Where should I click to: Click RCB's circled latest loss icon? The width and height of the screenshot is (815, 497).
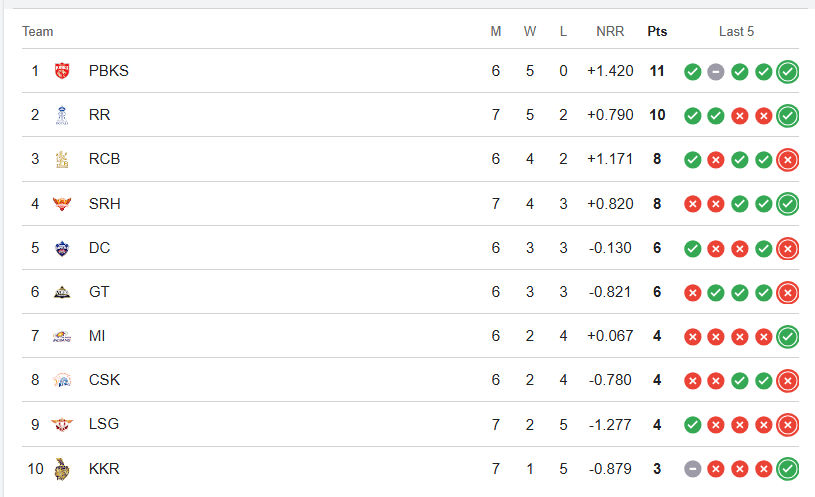(x=788, y=160)
